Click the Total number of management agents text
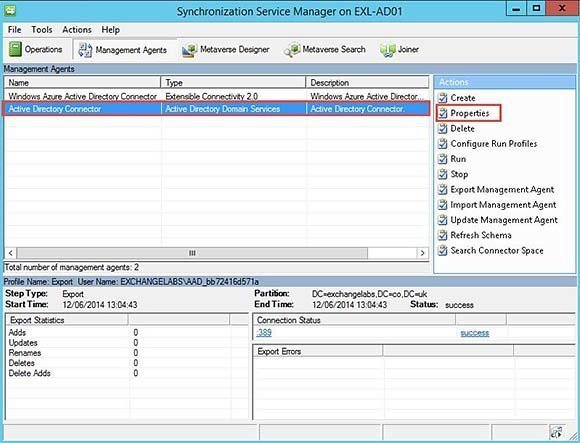Viewport: 580px width, 443px height. 71,267
